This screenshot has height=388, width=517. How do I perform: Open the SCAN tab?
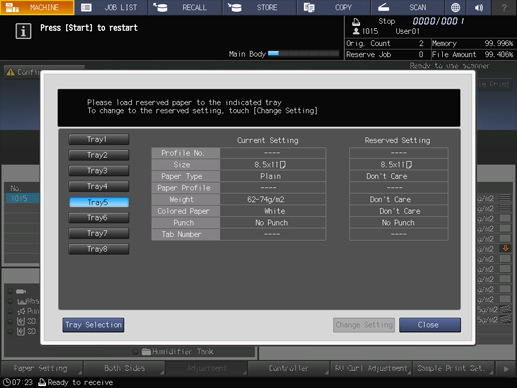click(408, 7)
